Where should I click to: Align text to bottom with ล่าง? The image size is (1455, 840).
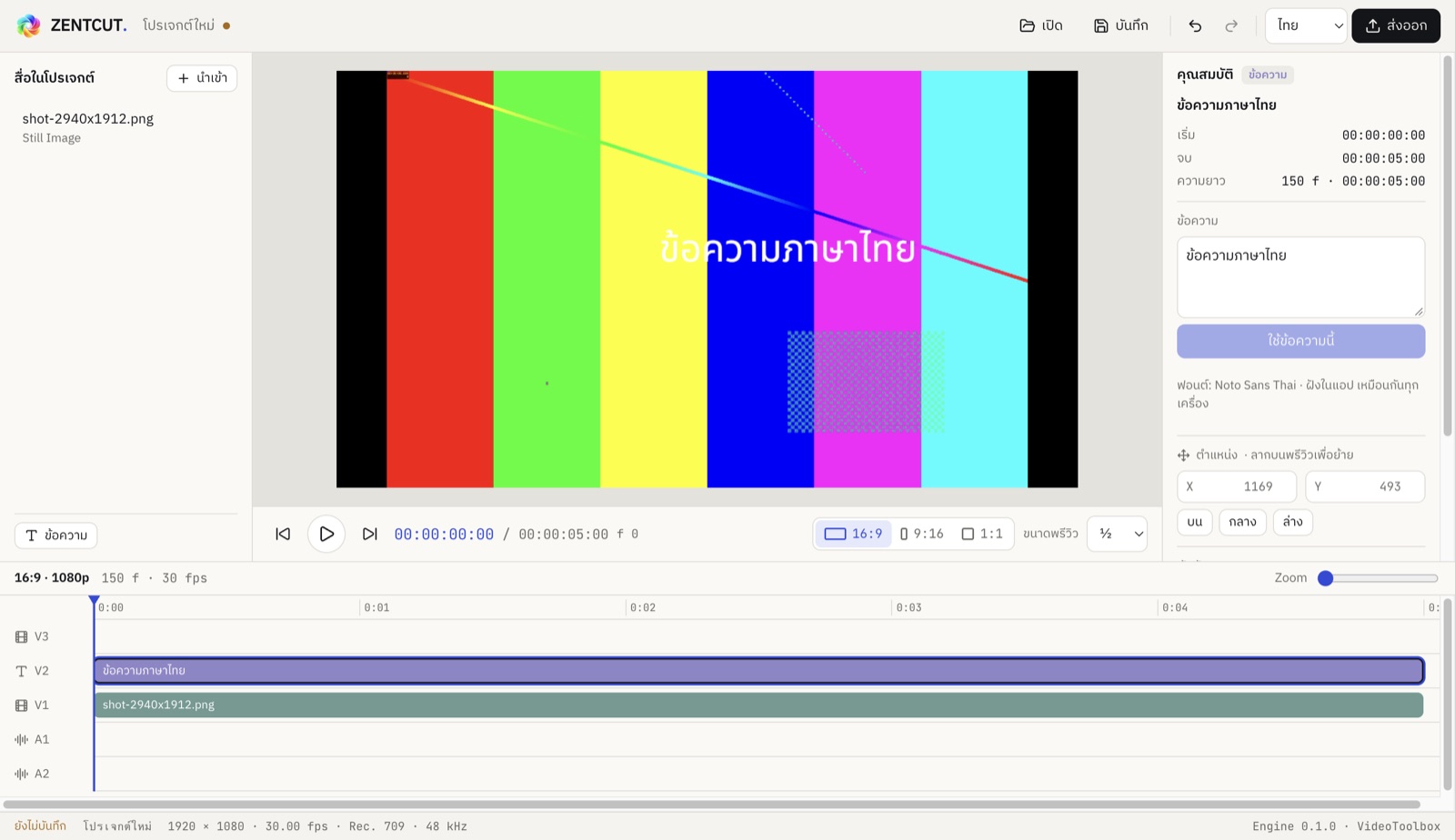tap(1292, 522)
